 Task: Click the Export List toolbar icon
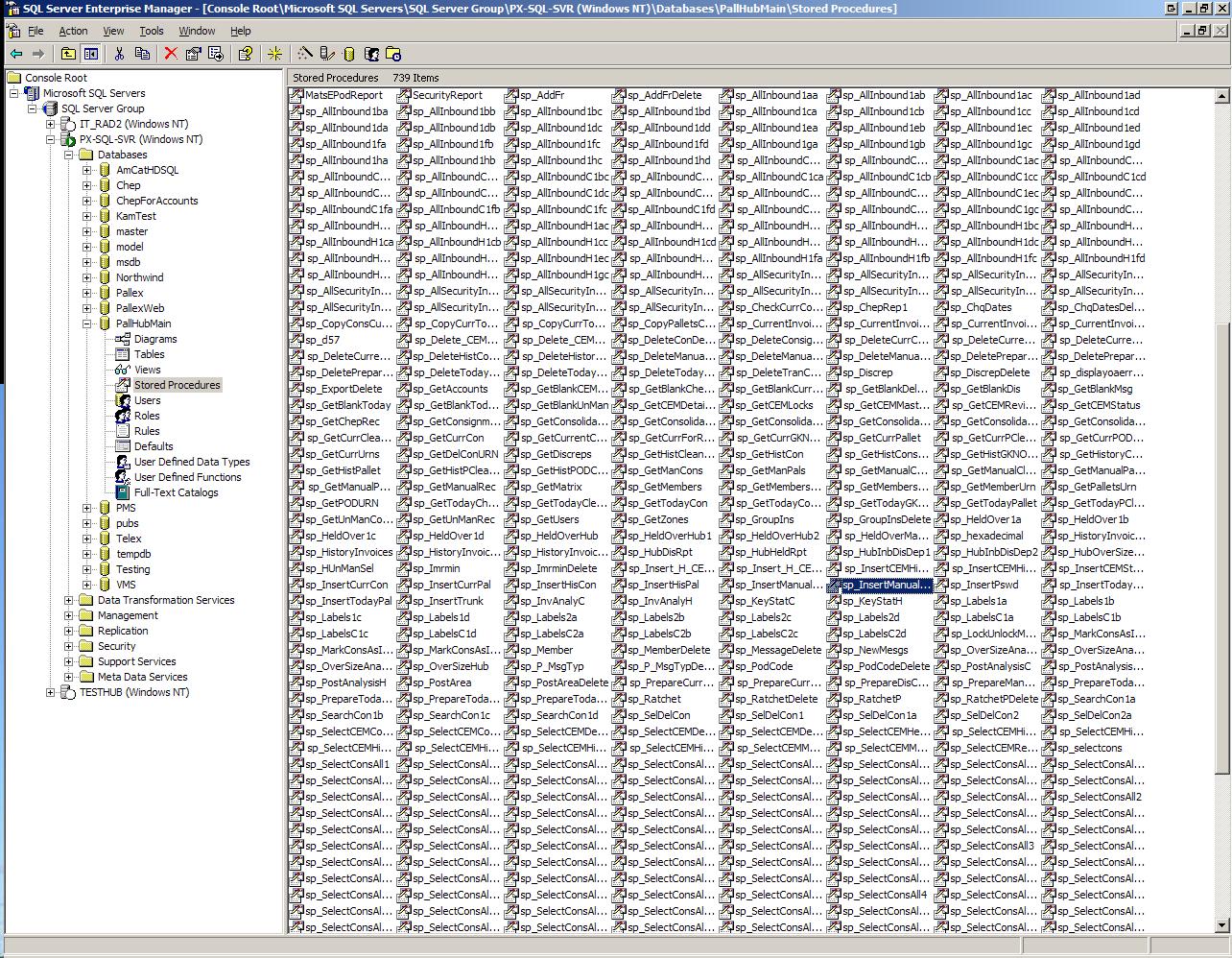tap(216, 54)
